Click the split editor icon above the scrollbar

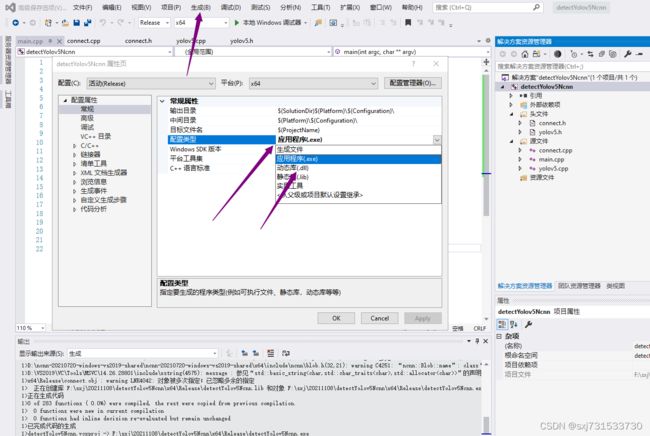click(x=486, y=62)
